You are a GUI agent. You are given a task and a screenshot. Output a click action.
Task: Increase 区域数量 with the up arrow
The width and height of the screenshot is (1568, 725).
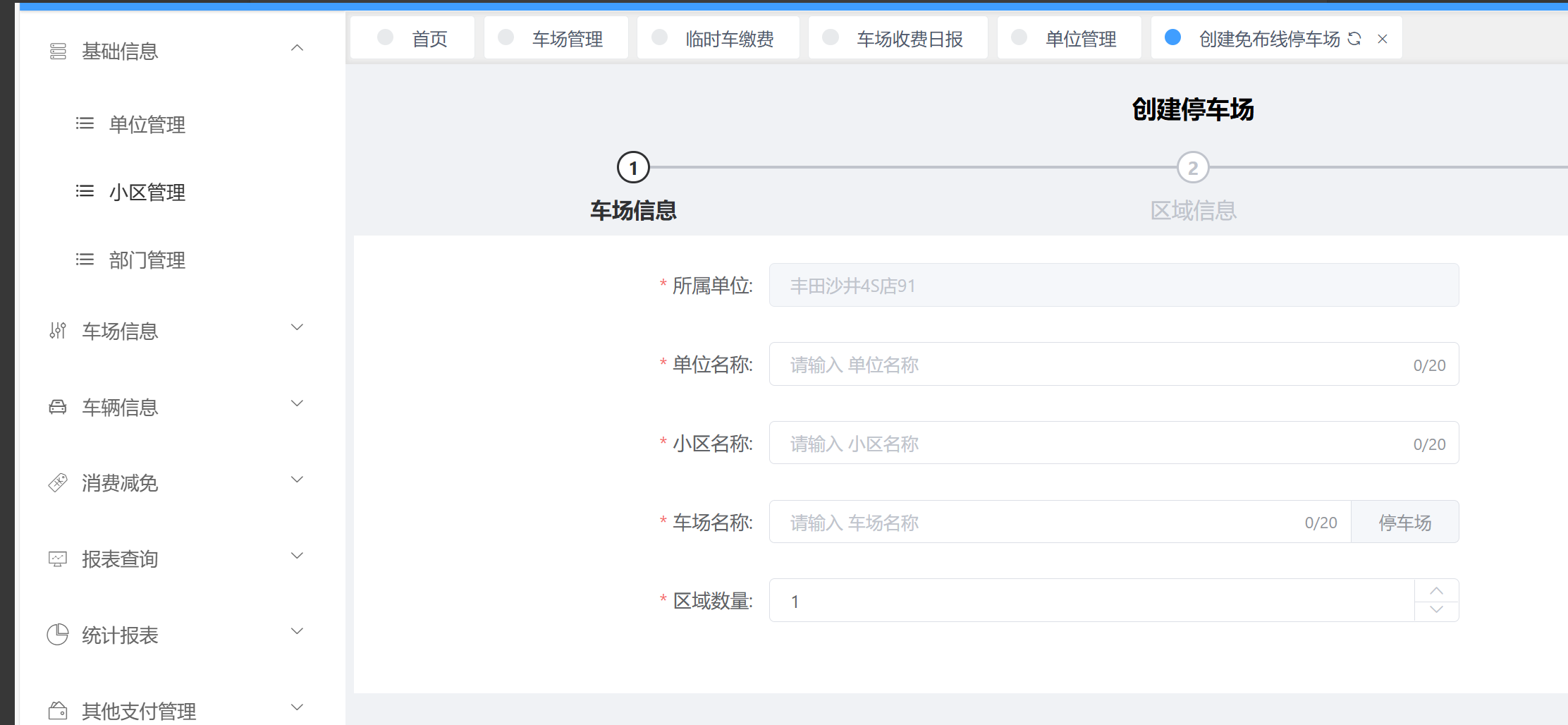(1436, 590)
